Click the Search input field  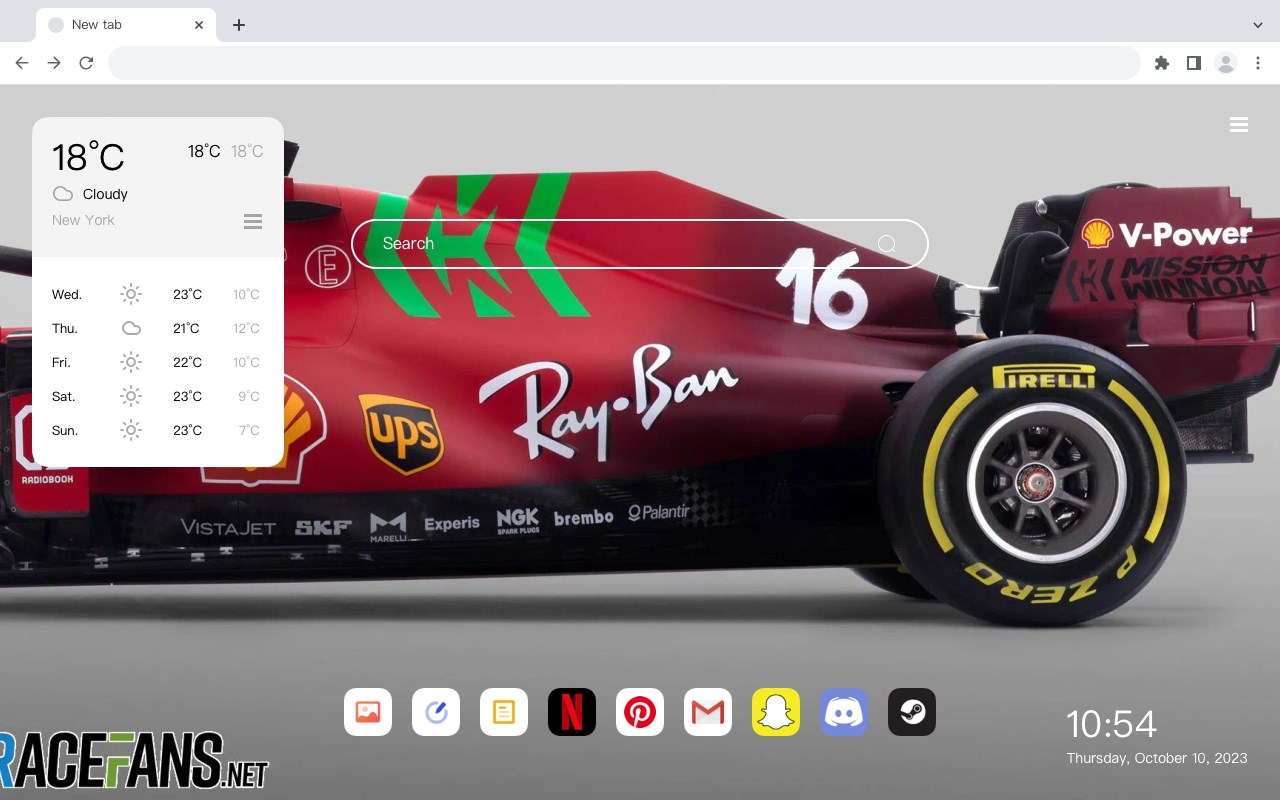(640, 244)
